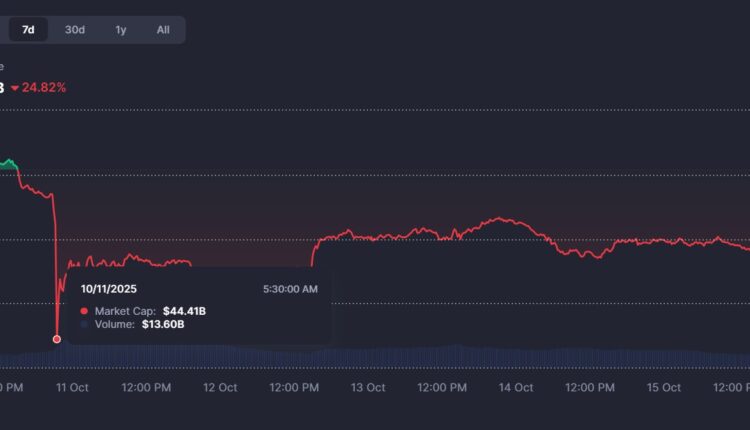Click the 11 Oct x-axis label
This screenshot has height=430, width=750.
72,388
